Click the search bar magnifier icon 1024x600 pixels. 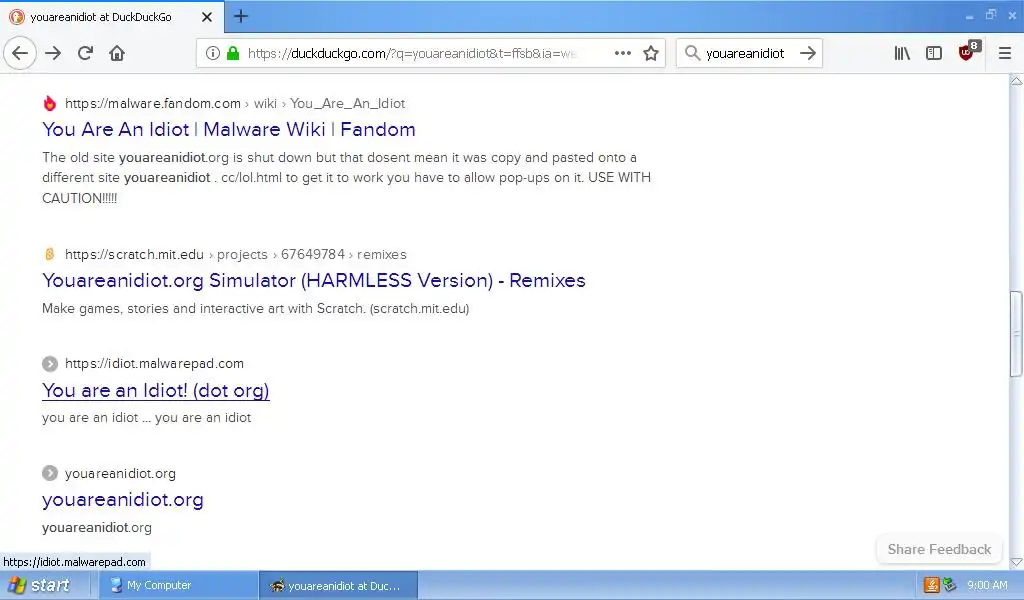pyautogui.click(x=692, y=53)
